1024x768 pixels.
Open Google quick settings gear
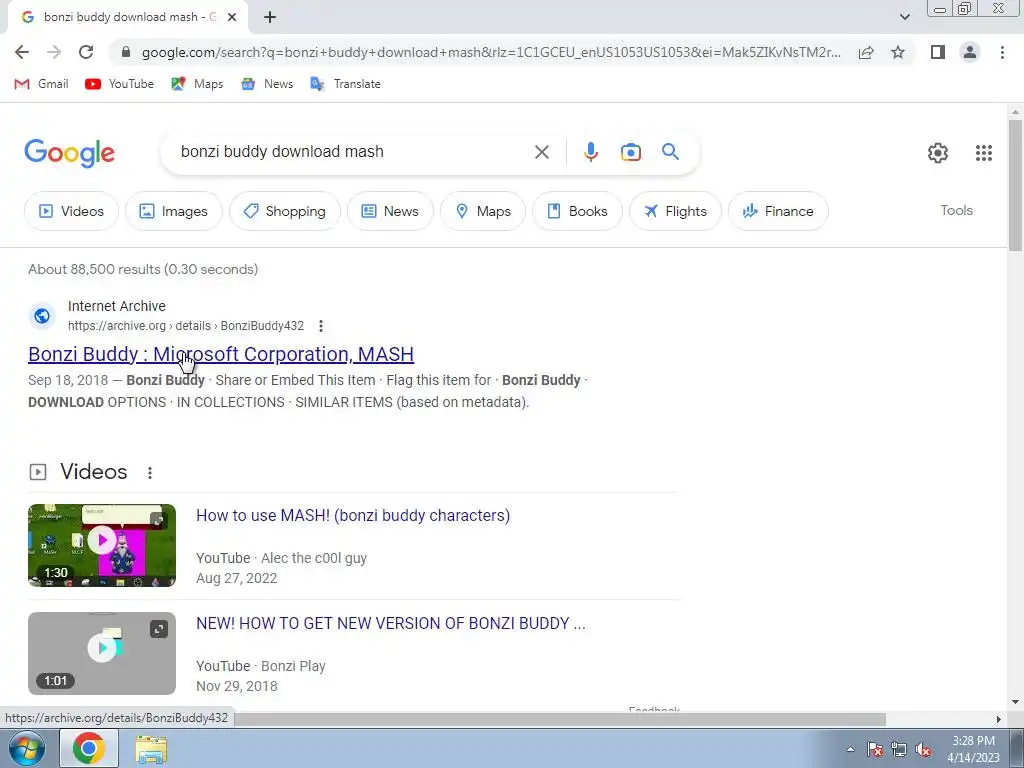(938, 153)
